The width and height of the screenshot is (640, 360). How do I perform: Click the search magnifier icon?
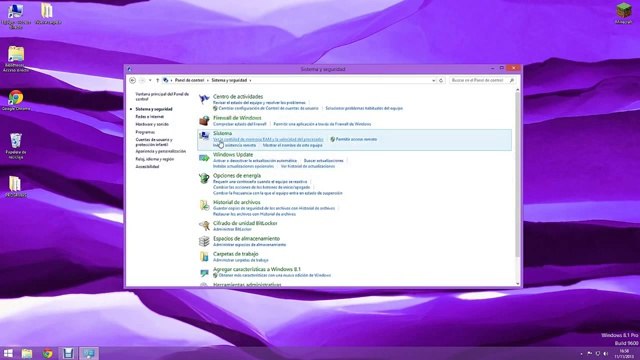tap(511, 80)
